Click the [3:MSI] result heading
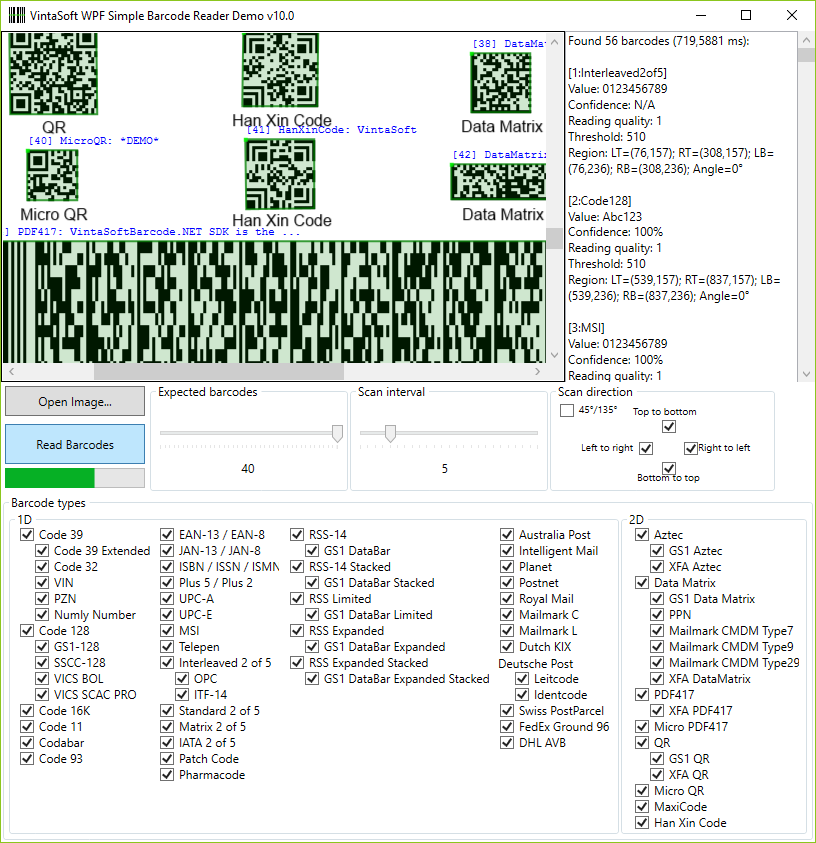The image size is (816, 843). 586,327
